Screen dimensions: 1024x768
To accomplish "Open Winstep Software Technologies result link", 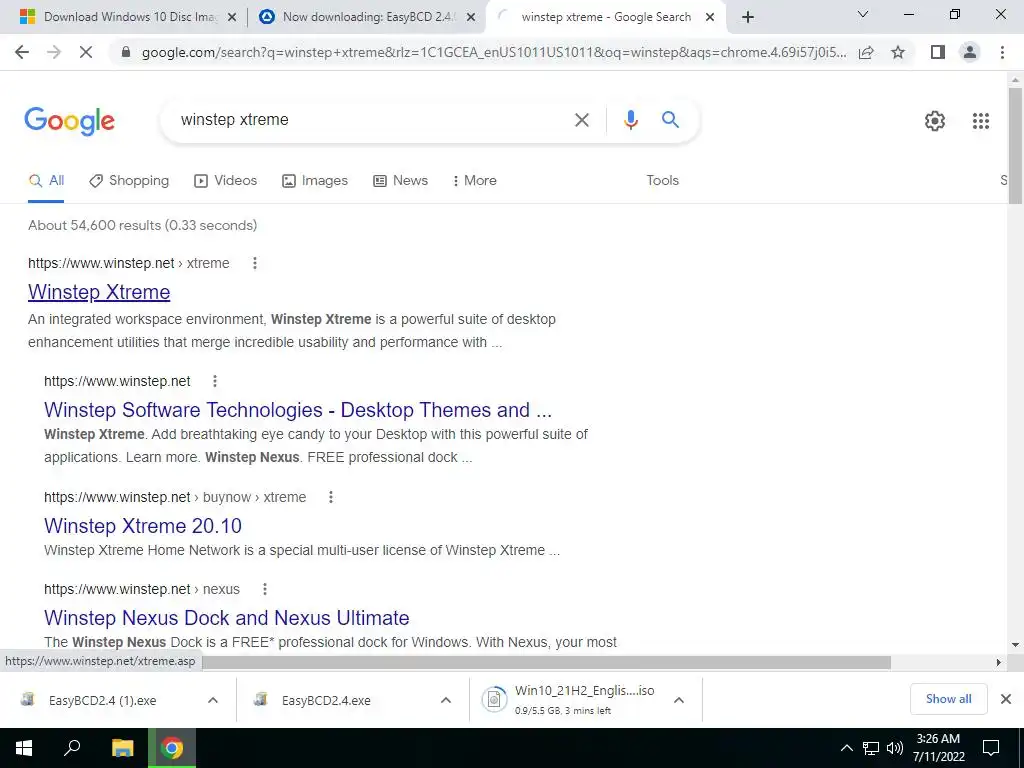I will [x=298, y=410].
